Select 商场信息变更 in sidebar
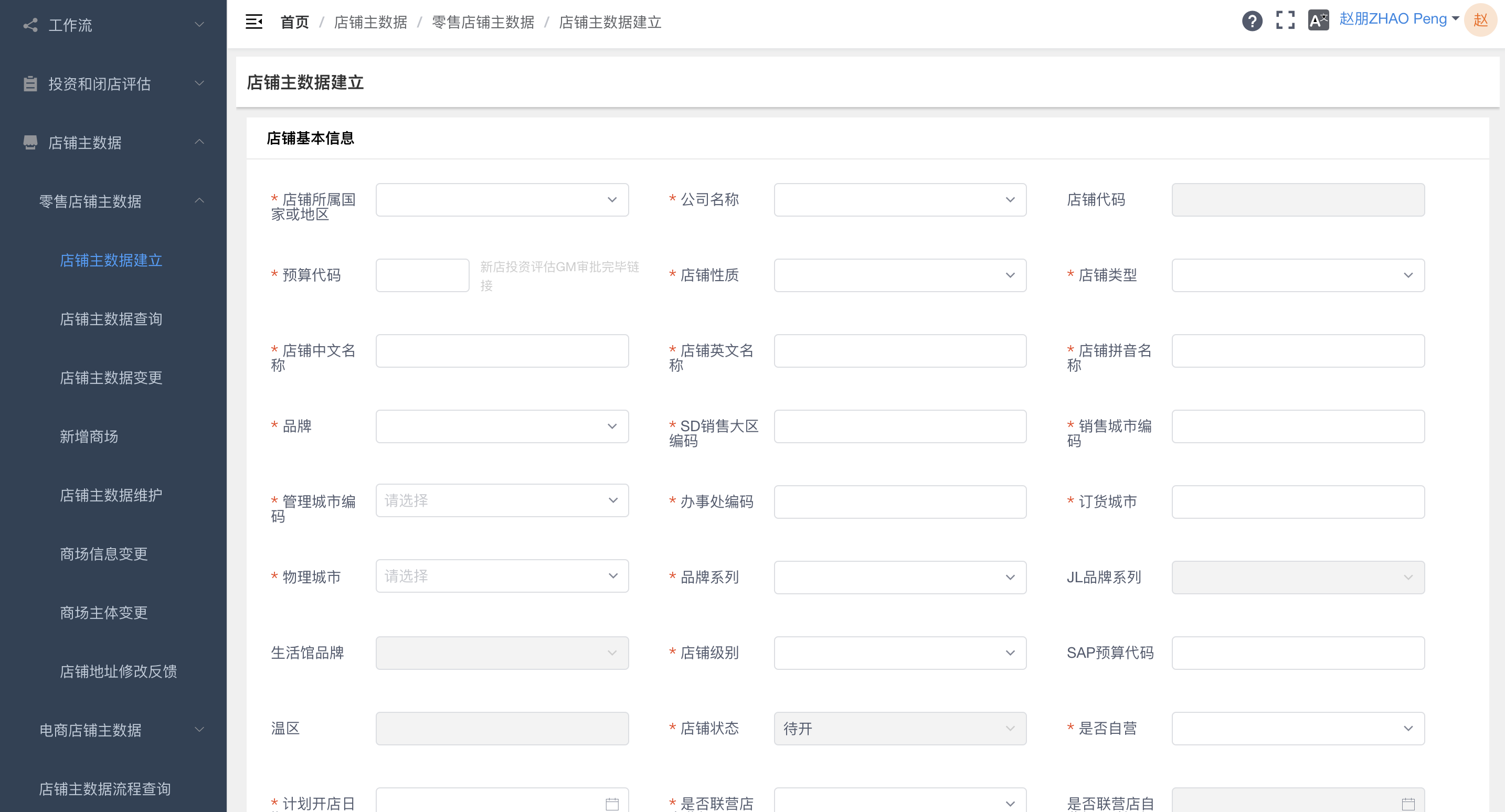Viewport: 1505px width, 812px height. click(x=103, y=554)
